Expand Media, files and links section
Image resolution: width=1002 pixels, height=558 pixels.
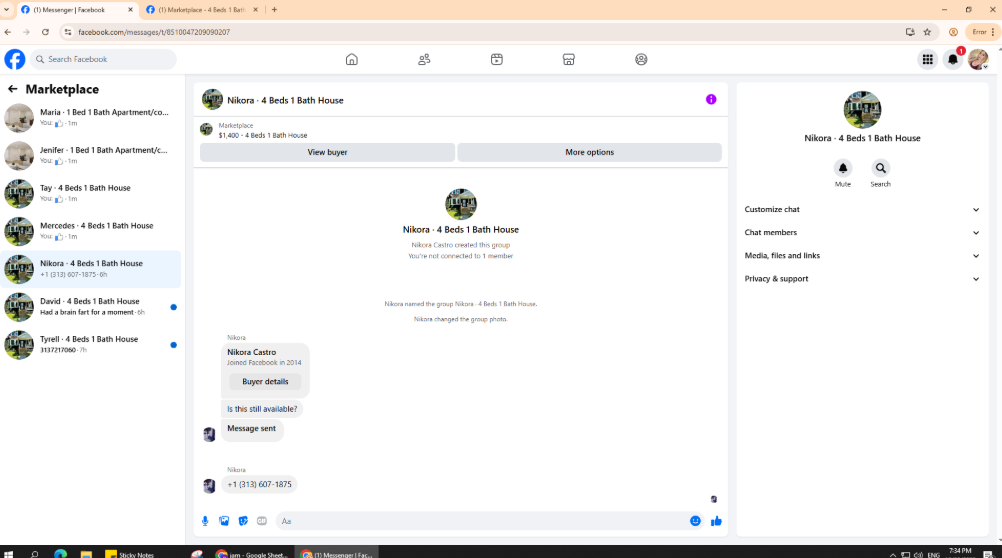[x=862, y=256]
